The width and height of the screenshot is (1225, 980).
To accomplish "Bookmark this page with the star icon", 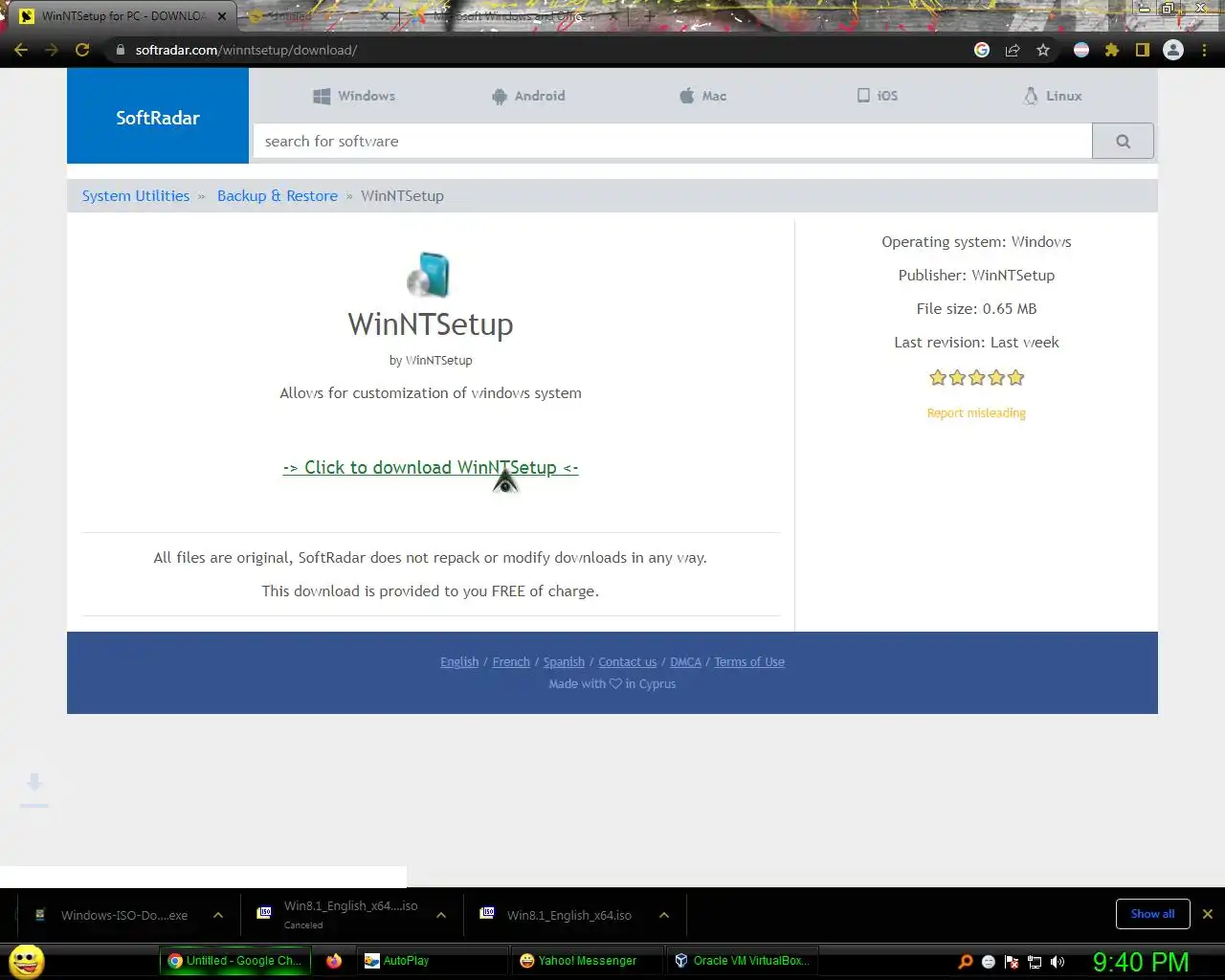I will [1043, 50].
